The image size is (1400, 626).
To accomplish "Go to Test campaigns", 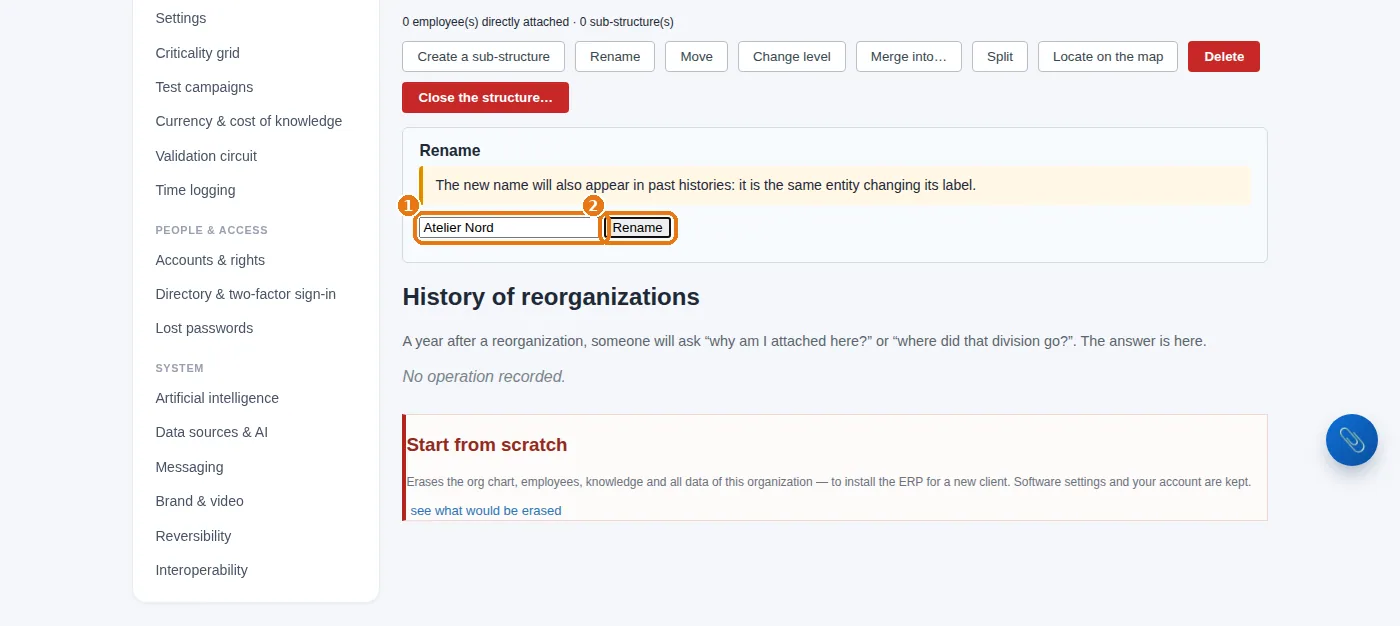I will coord(204,87).
